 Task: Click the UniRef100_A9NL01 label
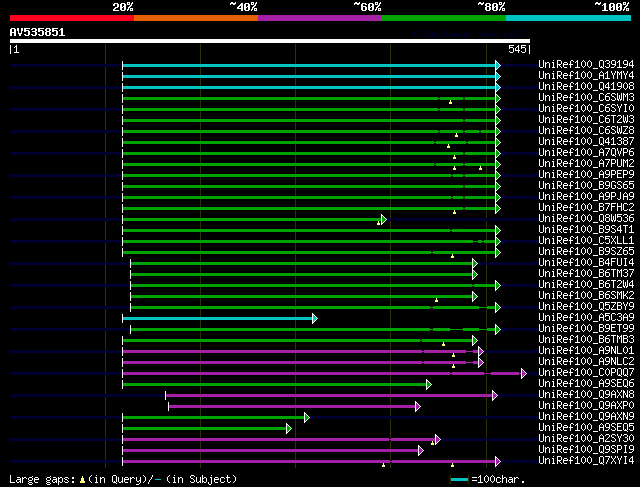point(586,351)
